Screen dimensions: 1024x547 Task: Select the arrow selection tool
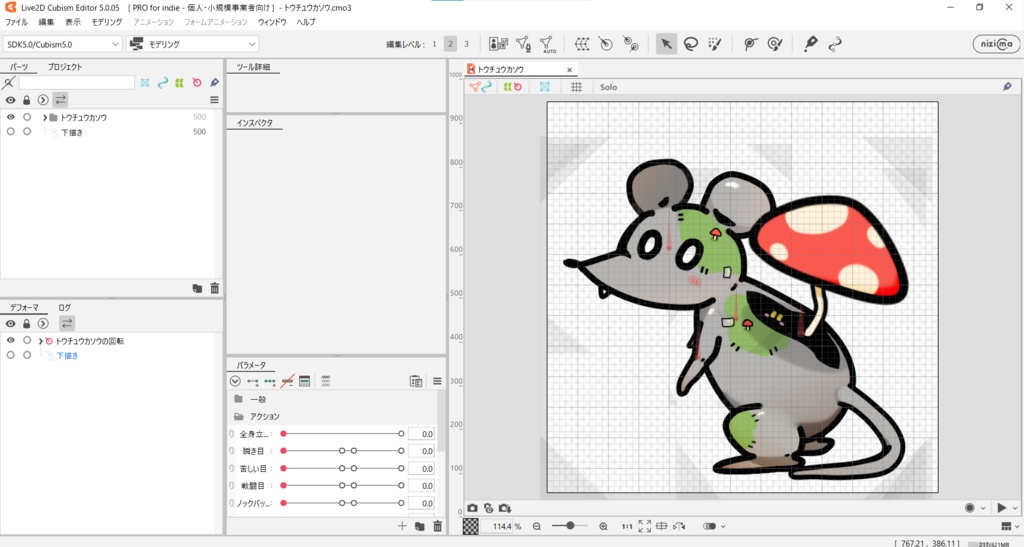click(666, 44)
